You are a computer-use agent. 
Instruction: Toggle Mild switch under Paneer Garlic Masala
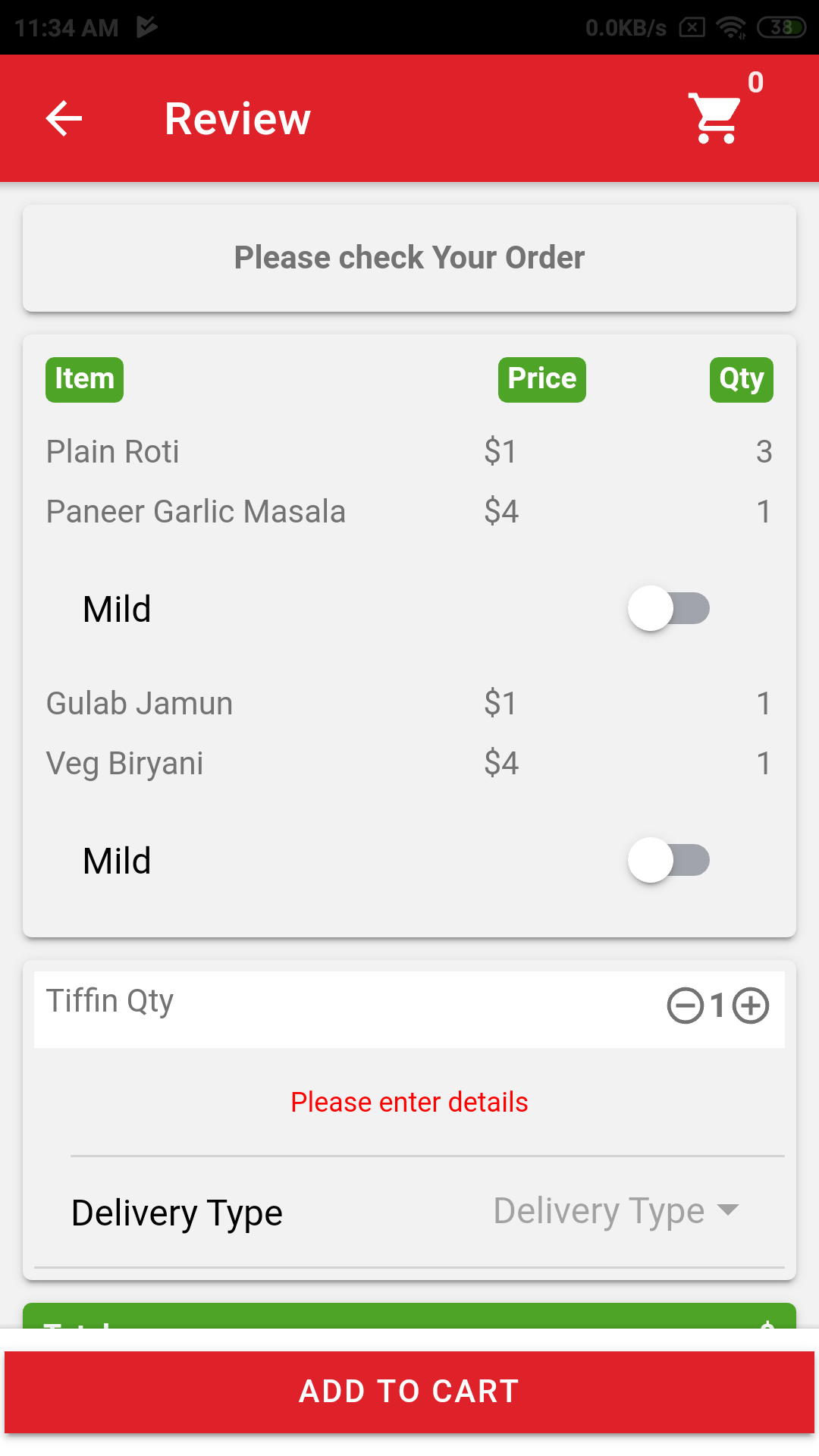point(669,608)
